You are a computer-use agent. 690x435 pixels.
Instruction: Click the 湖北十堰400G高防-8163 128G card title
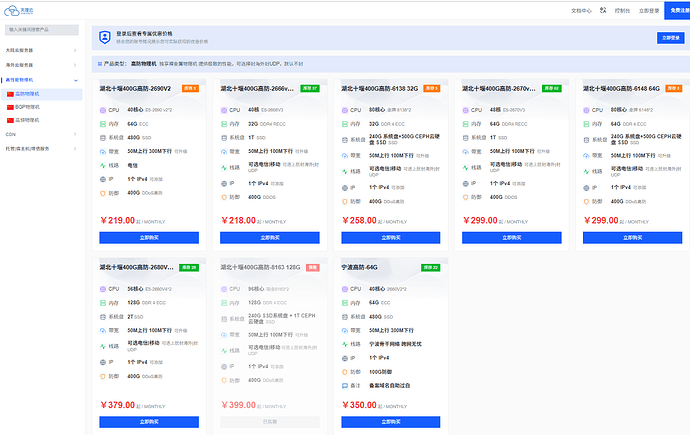pos(260,267)
